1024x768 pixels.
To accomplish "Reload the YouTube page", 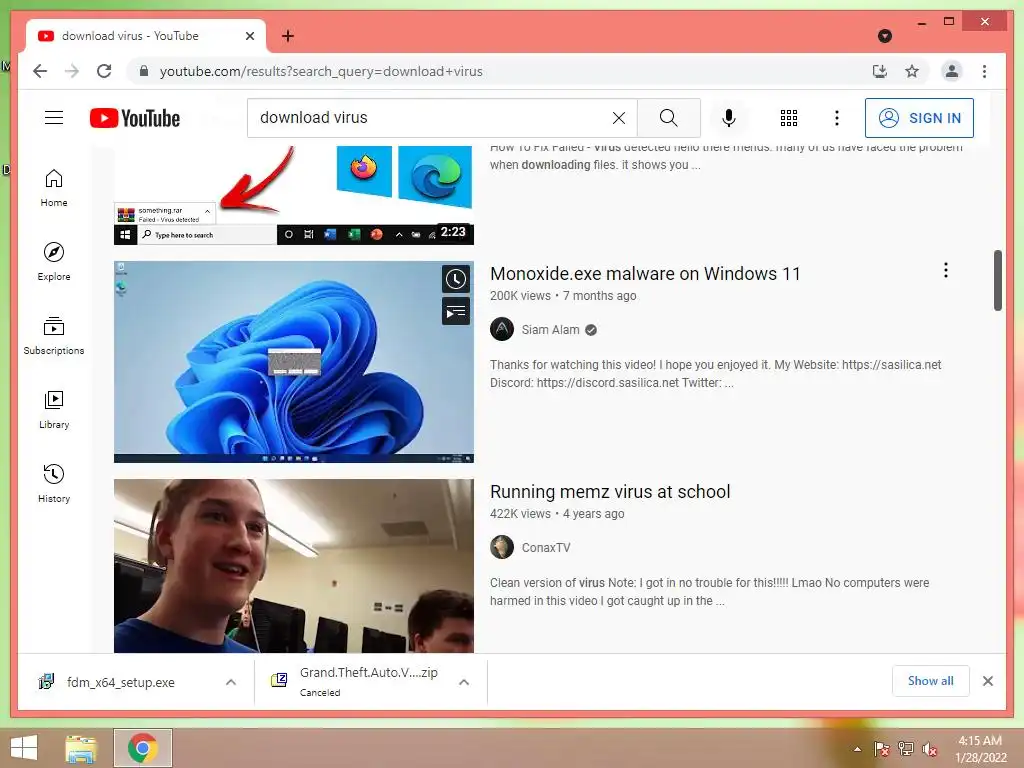I will coord(104,71).
